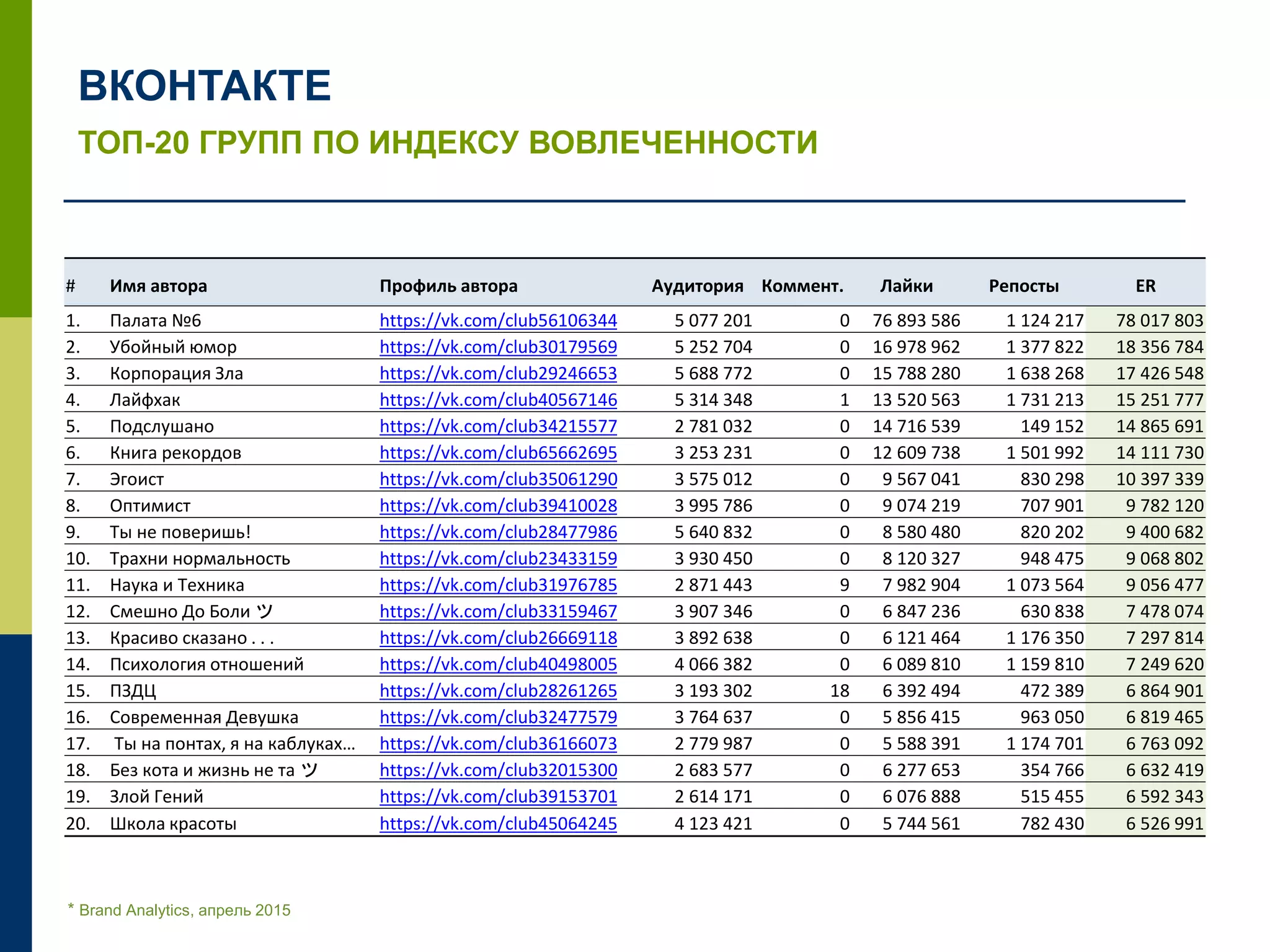Open the Лайфхак club40567146 link
Image resolution: width=1270 pixels, height=952 pixels.
pyautogui.click(x=498, y=400)
